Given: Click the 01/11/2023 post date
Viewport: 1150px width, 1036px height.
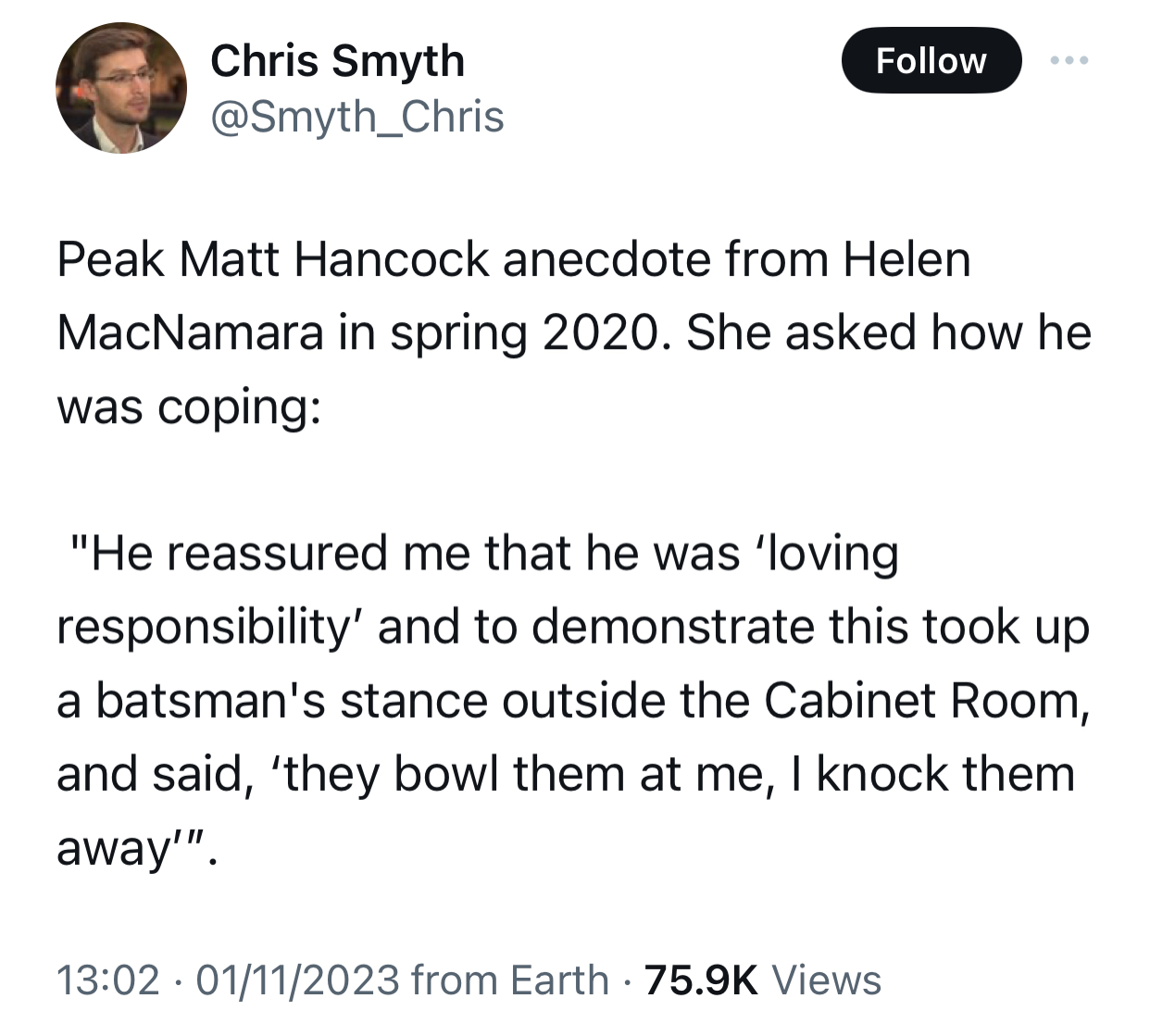Looking at the screenshot, I should [x=297, y=980].
